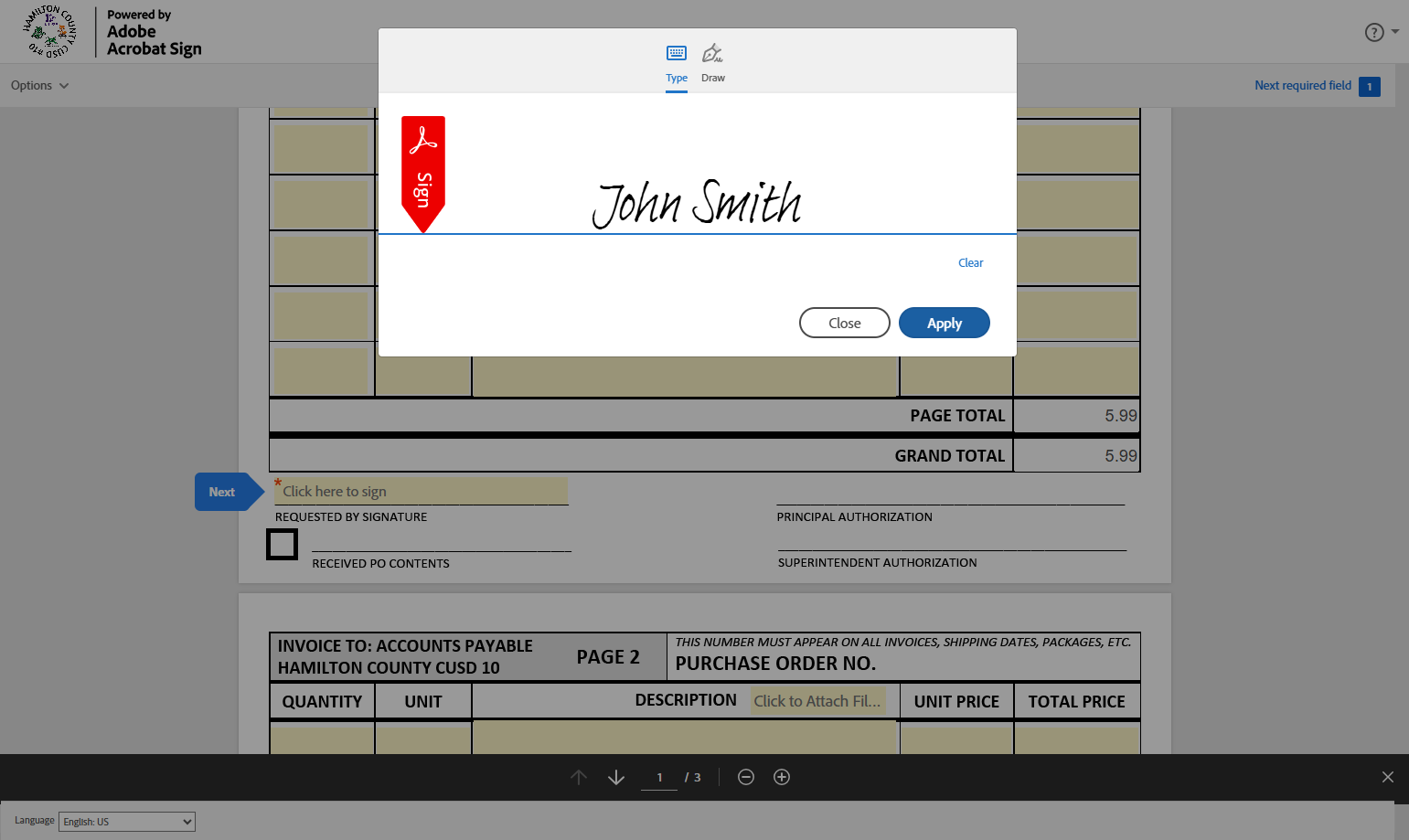1409x840 pixels.
Task: Check the Received PO Contents checkbox
Action: [282, 544]
